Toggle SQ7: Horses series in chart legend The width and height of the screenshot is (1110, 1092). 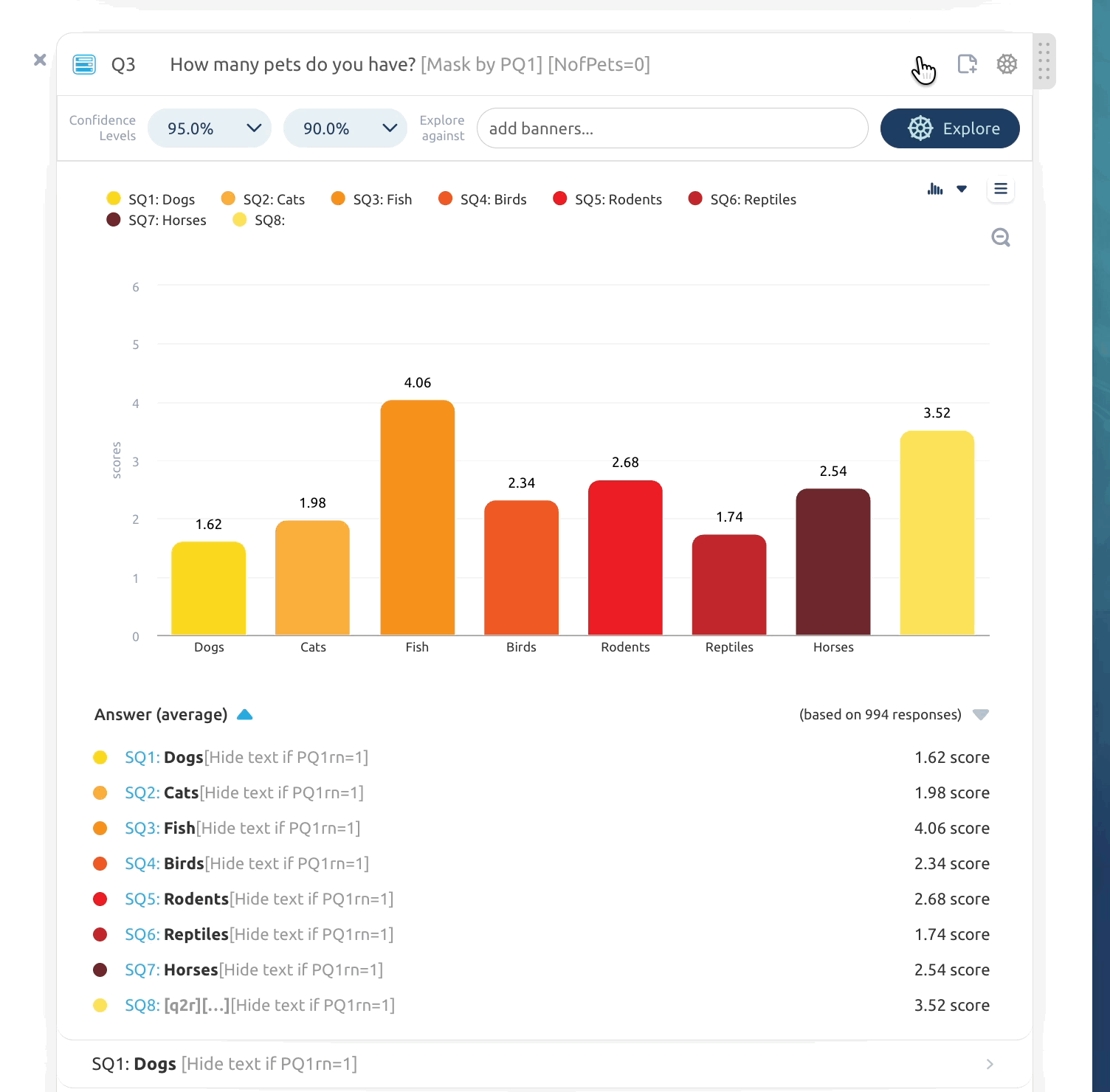click(x=156, y=220)
